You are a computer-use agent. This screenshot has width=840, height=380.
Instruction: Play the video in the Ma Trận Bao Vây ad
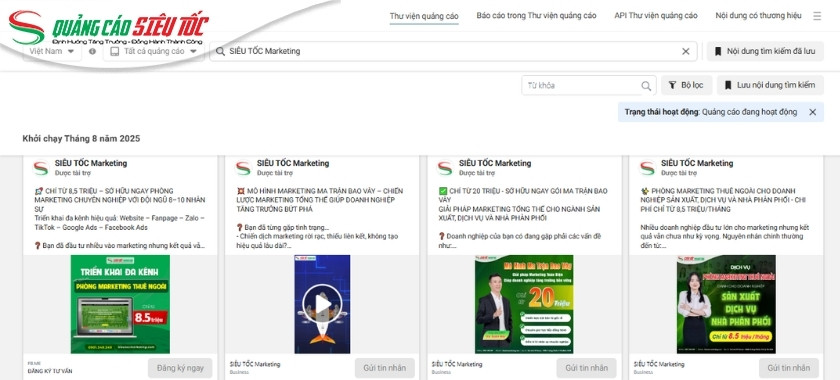click(322, 304)
